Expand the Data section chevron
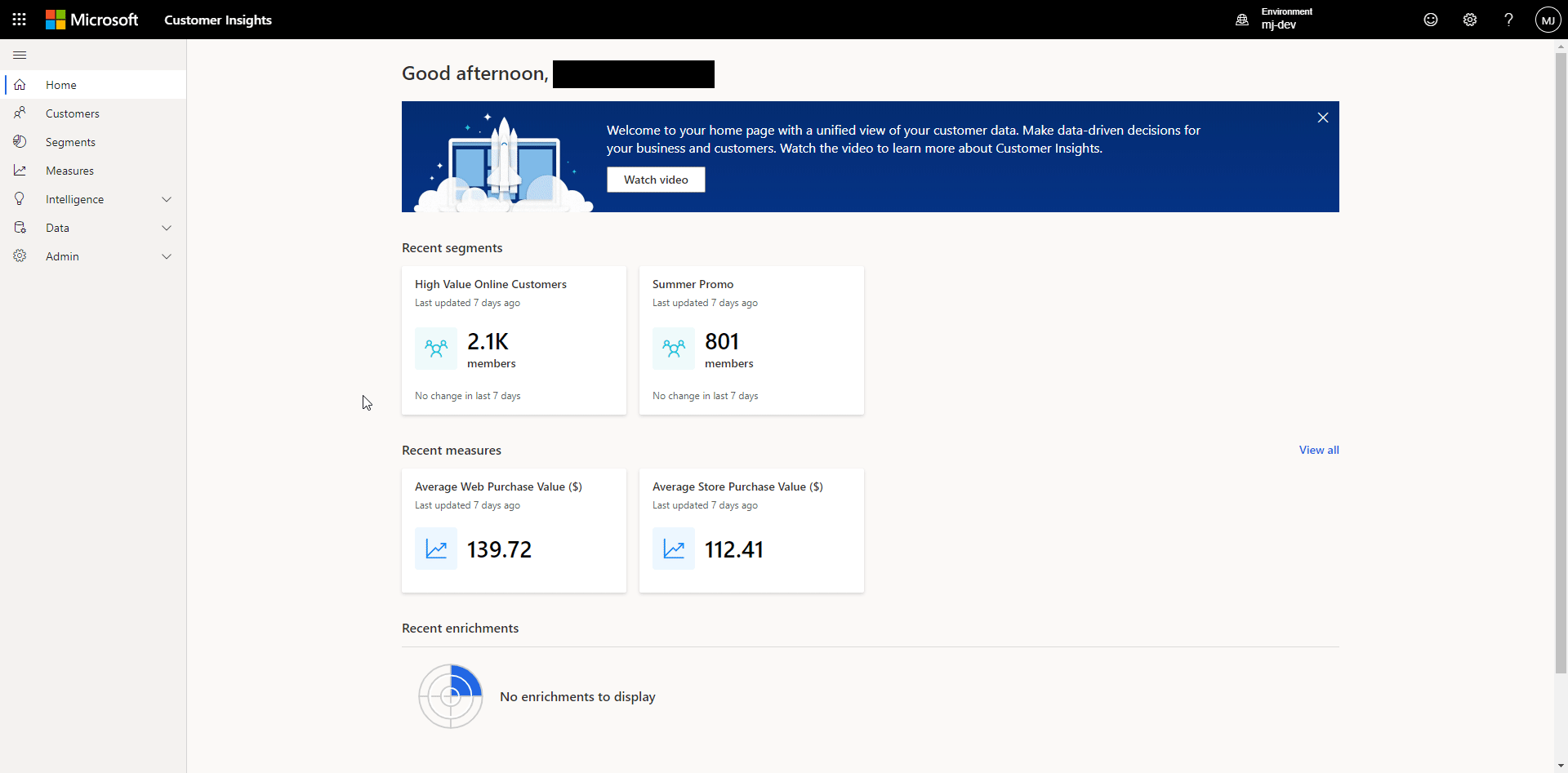 click(167, 228)
